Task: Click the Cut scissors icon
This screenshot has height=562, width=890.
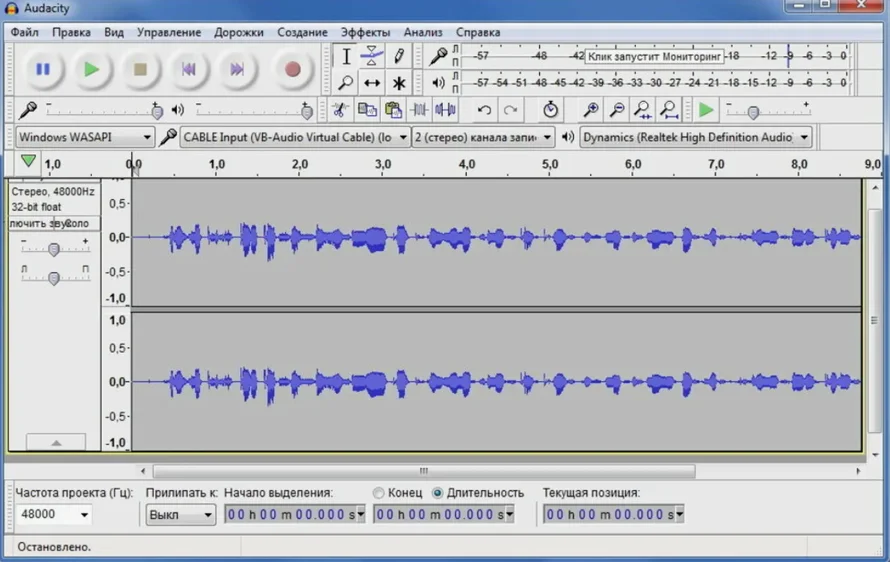Action: click(x=340, y=110)
